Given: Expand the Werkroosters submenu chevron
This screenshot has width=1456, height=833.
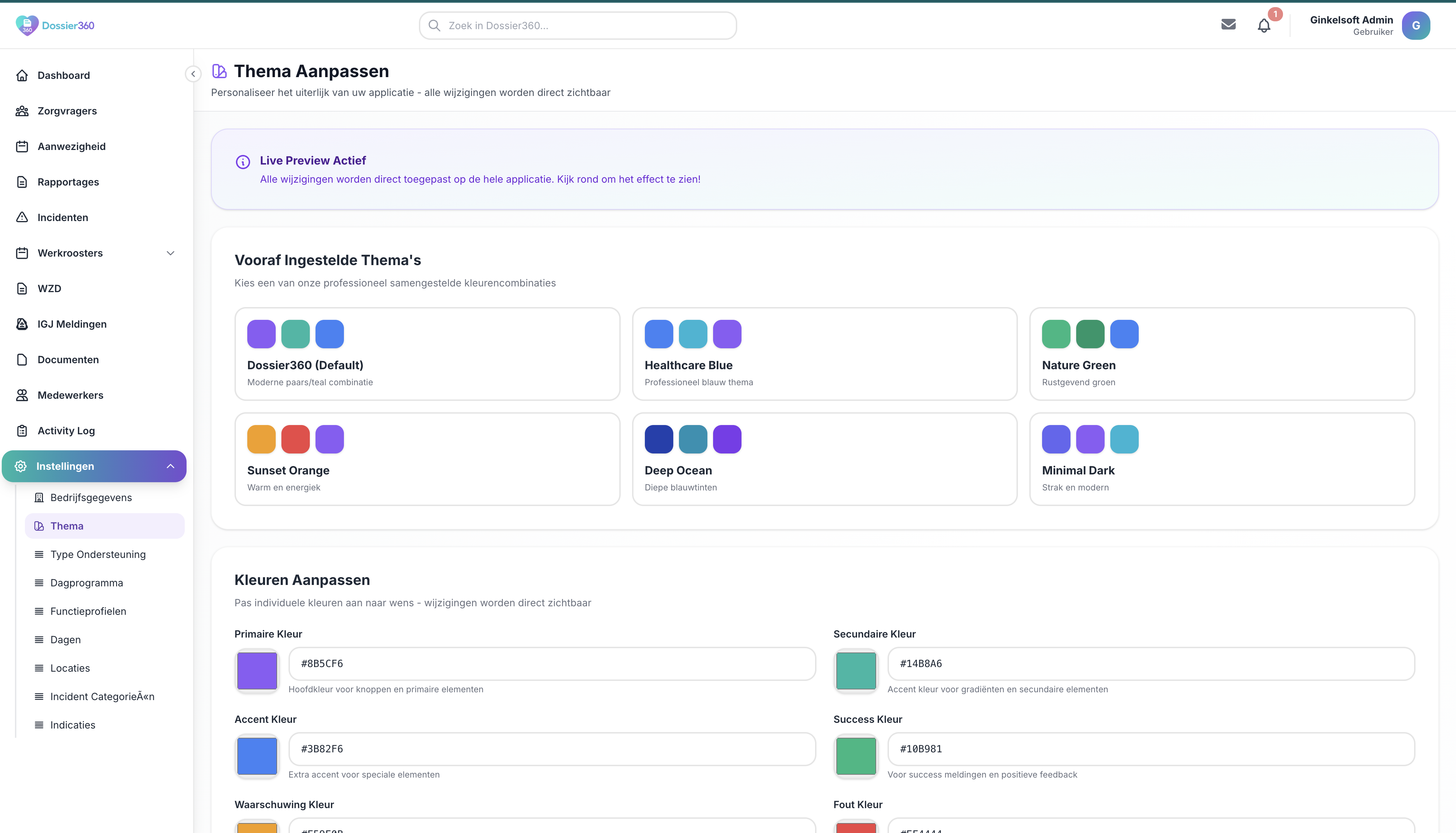Looking at the screenshot, I should coord(171,253).
